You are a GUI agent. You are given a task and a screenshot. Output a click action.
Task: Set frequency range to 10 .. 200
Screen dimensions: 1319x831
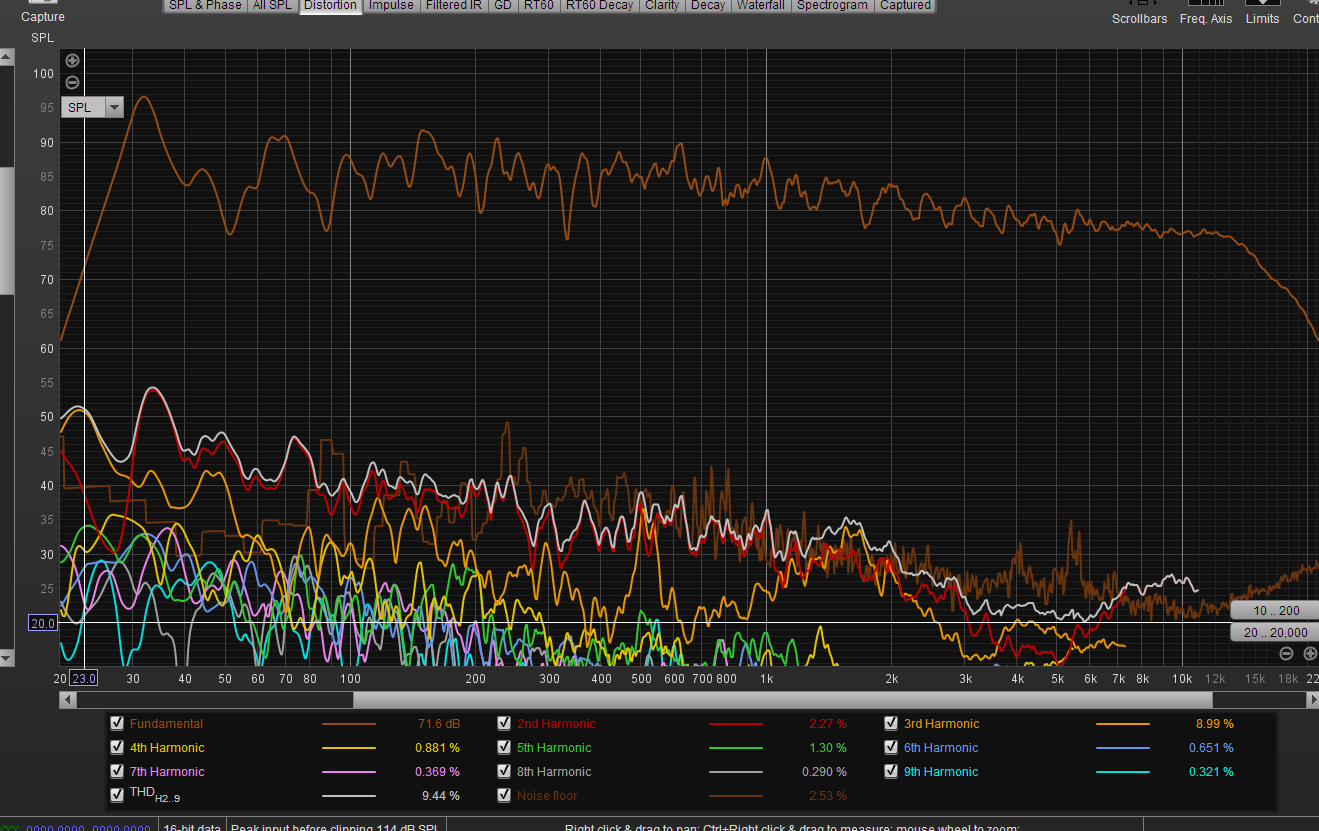pyautogui.click(x=1275, y=610)
